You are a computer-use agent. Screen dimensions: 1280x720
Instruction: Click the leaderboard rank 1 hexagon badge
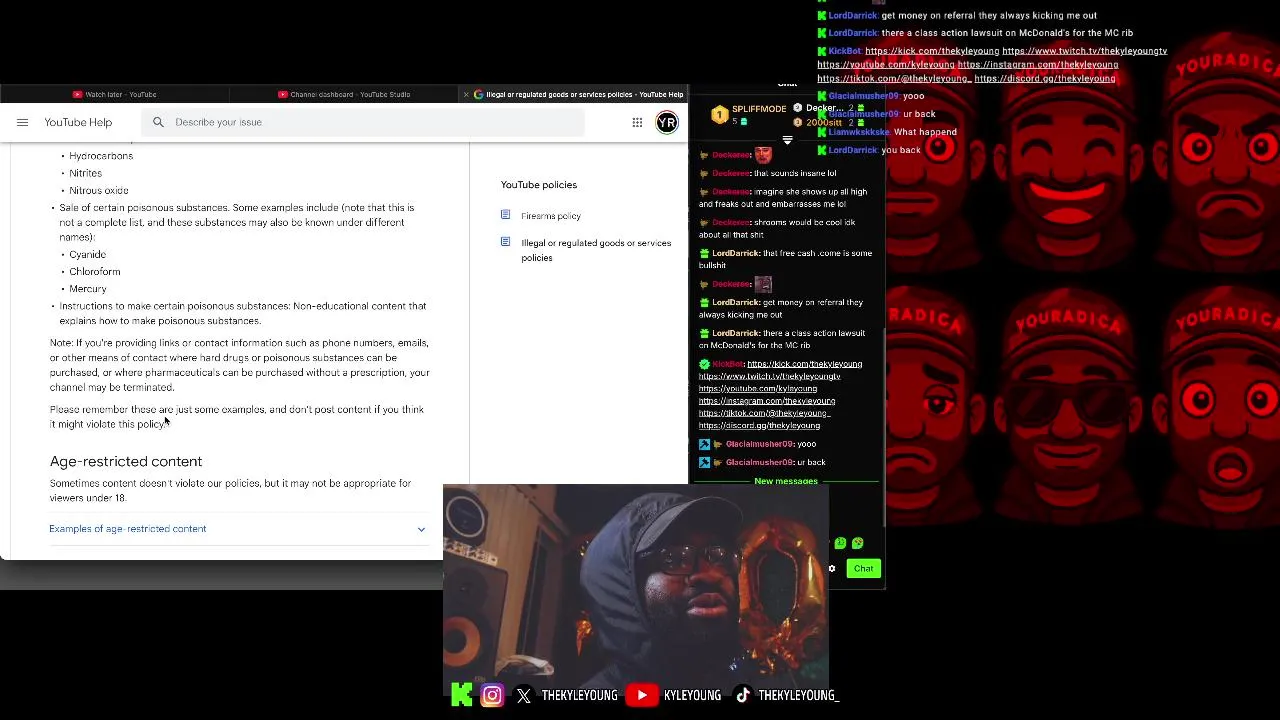(719, 115)
